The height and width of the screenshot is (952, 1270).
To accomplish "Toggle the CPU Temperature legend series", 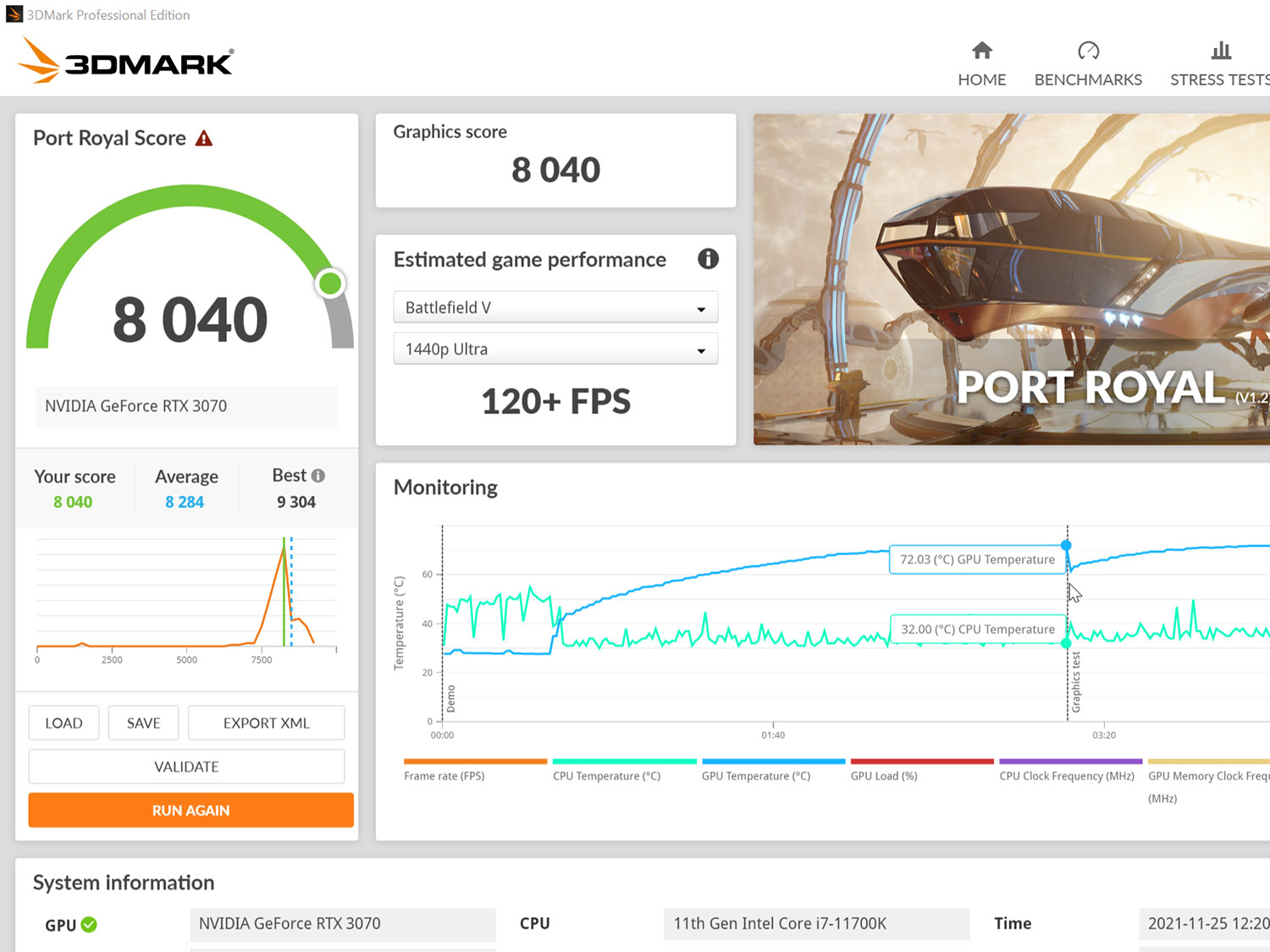I will click(x=624, y=770).
